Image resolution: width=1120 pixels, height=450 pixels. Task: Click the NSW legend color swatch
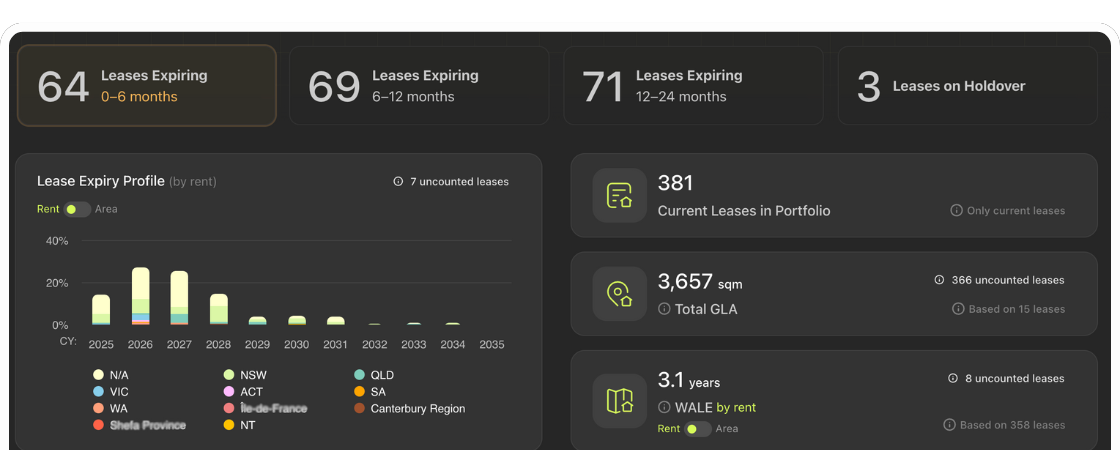pos(229,375)
